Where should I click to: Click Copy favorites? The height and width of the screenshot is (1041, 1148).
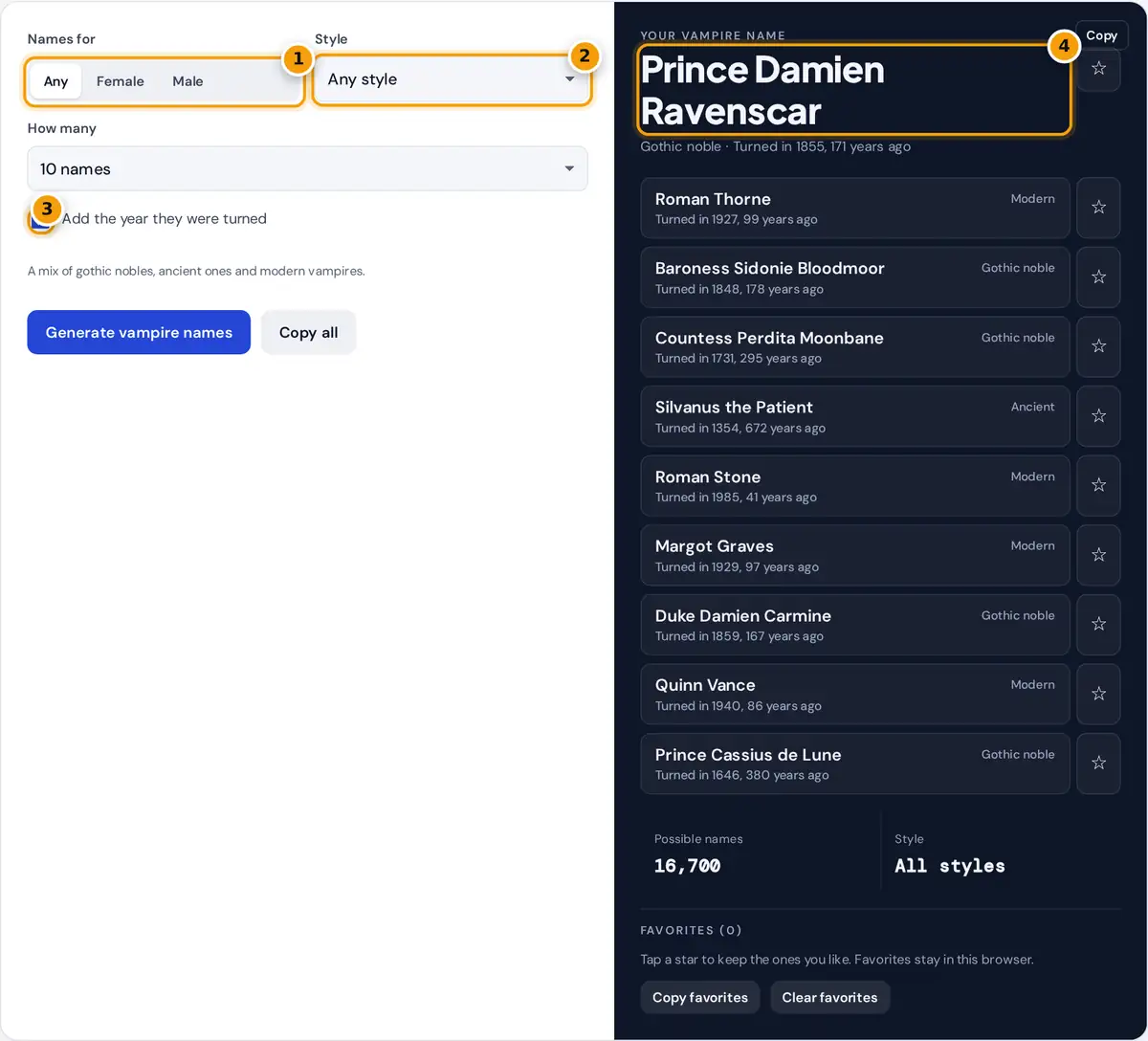click(700, 997)
